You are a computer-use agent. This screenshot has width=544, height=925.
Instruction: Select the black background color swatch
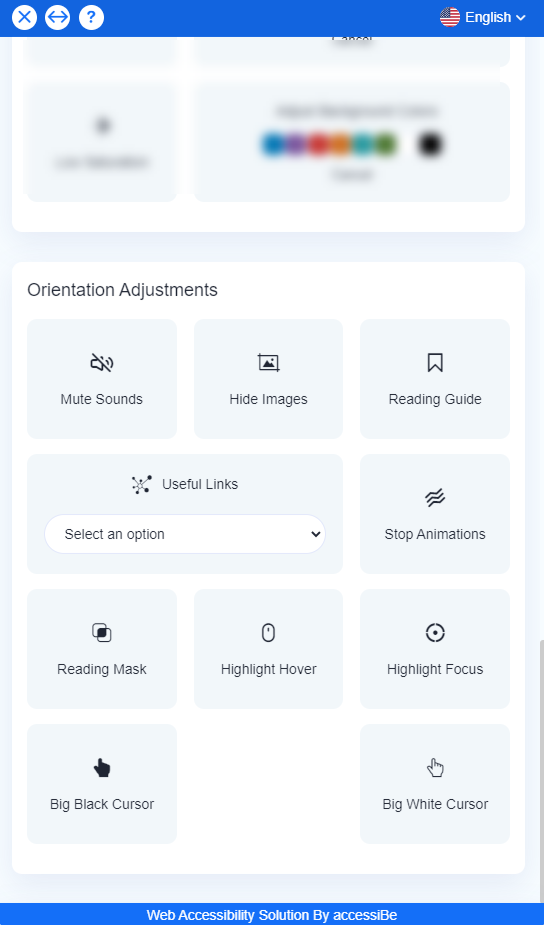(430, 145)
